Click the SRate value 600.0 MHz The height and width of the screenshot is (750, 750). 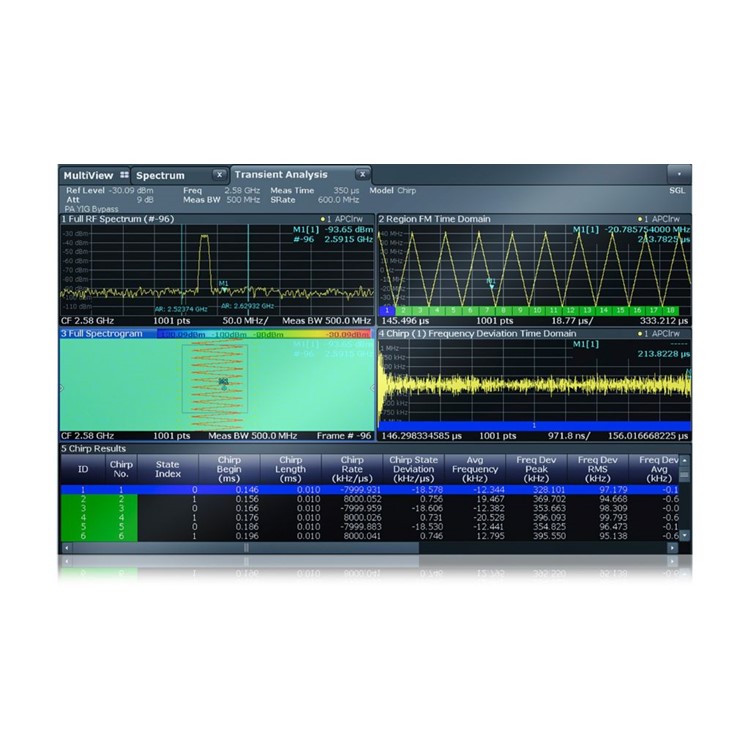click(x=339, y=199)
